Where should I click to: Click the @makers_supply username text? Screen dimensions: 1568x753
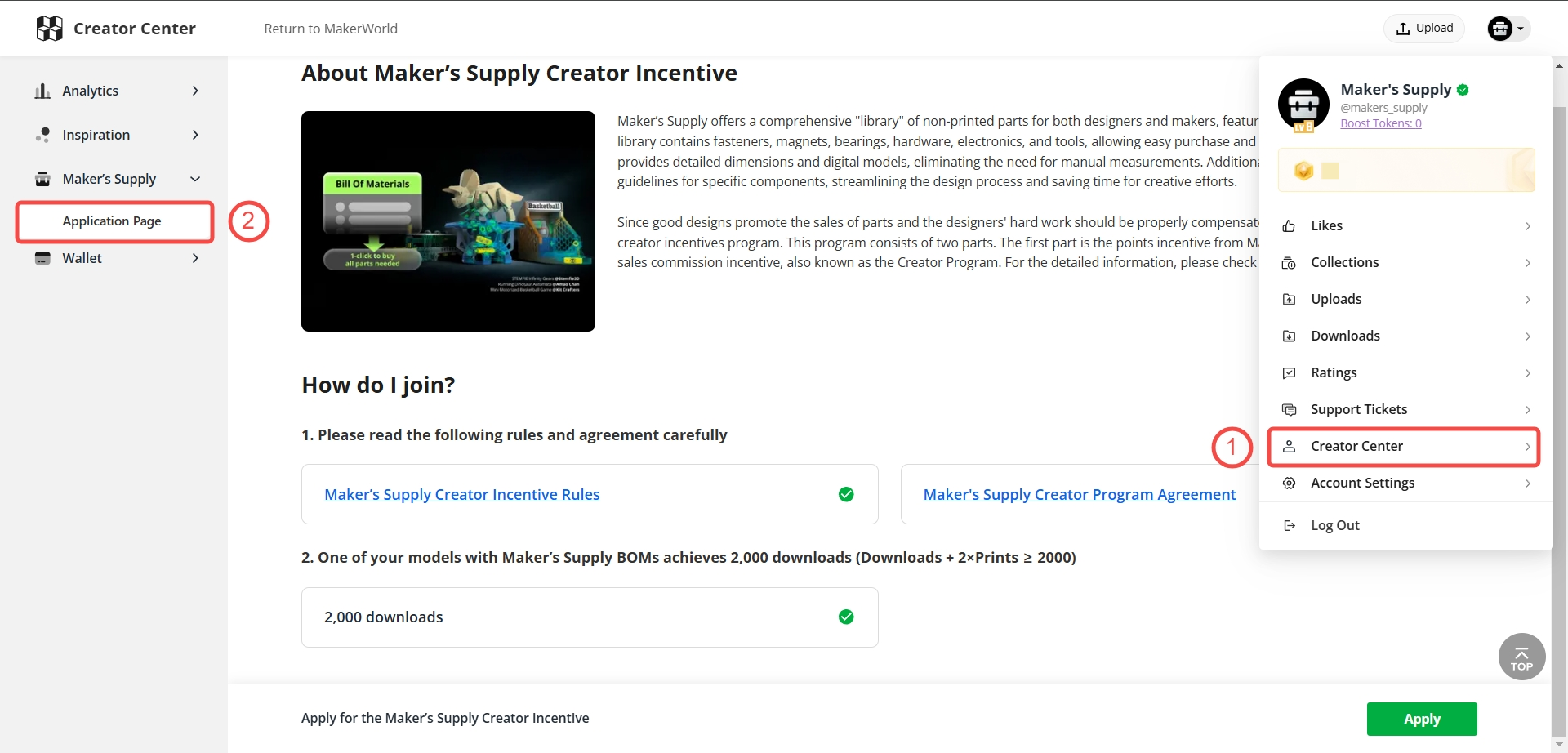1383,108
